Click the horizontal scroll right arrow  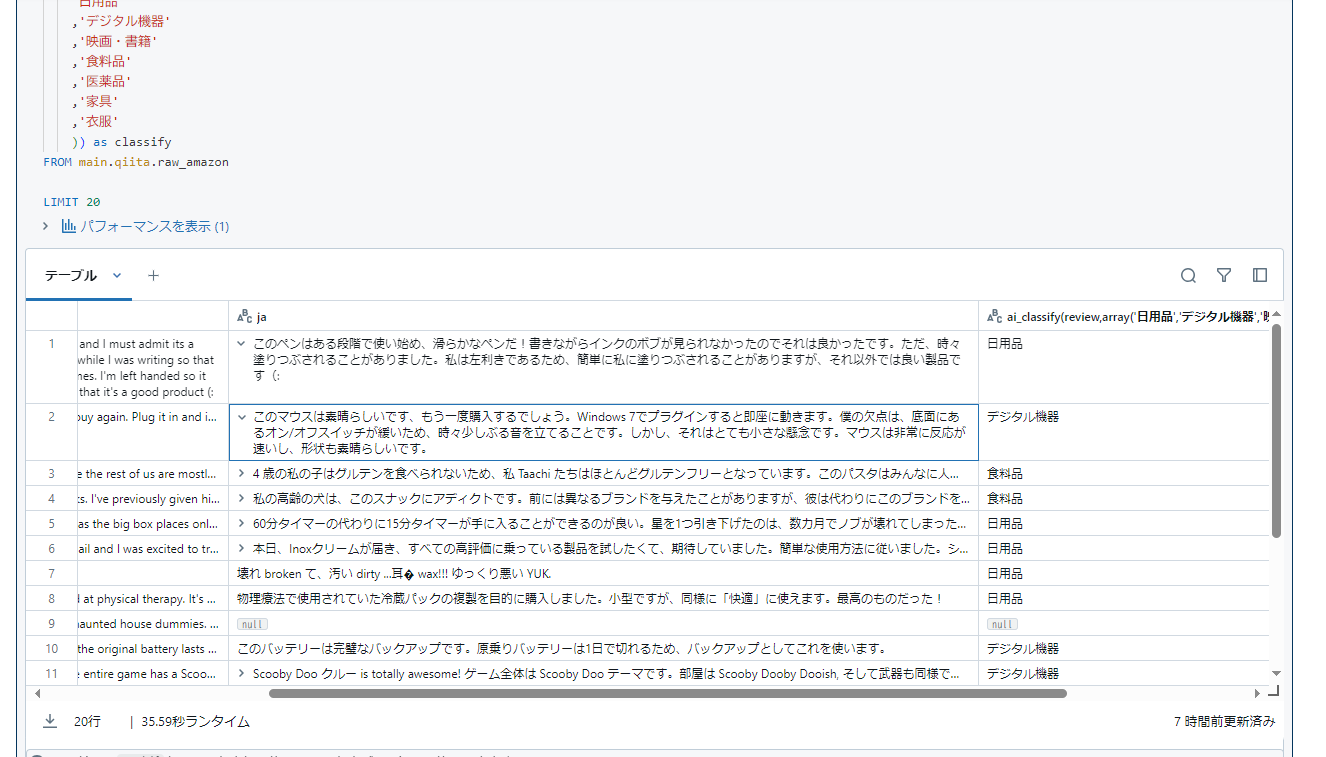pos(1257,693)
